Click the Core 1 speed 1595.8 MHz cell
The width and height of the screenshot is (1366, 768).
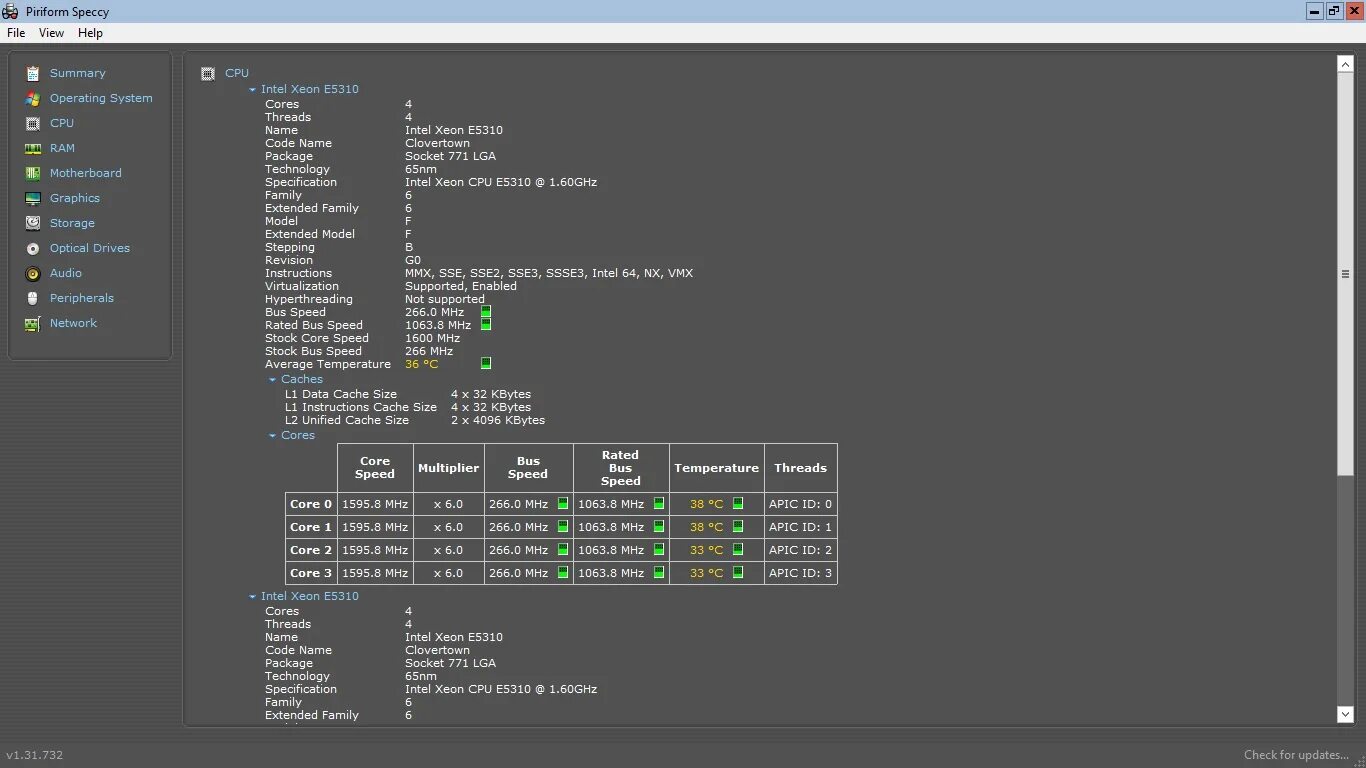[x=375, y=527]
